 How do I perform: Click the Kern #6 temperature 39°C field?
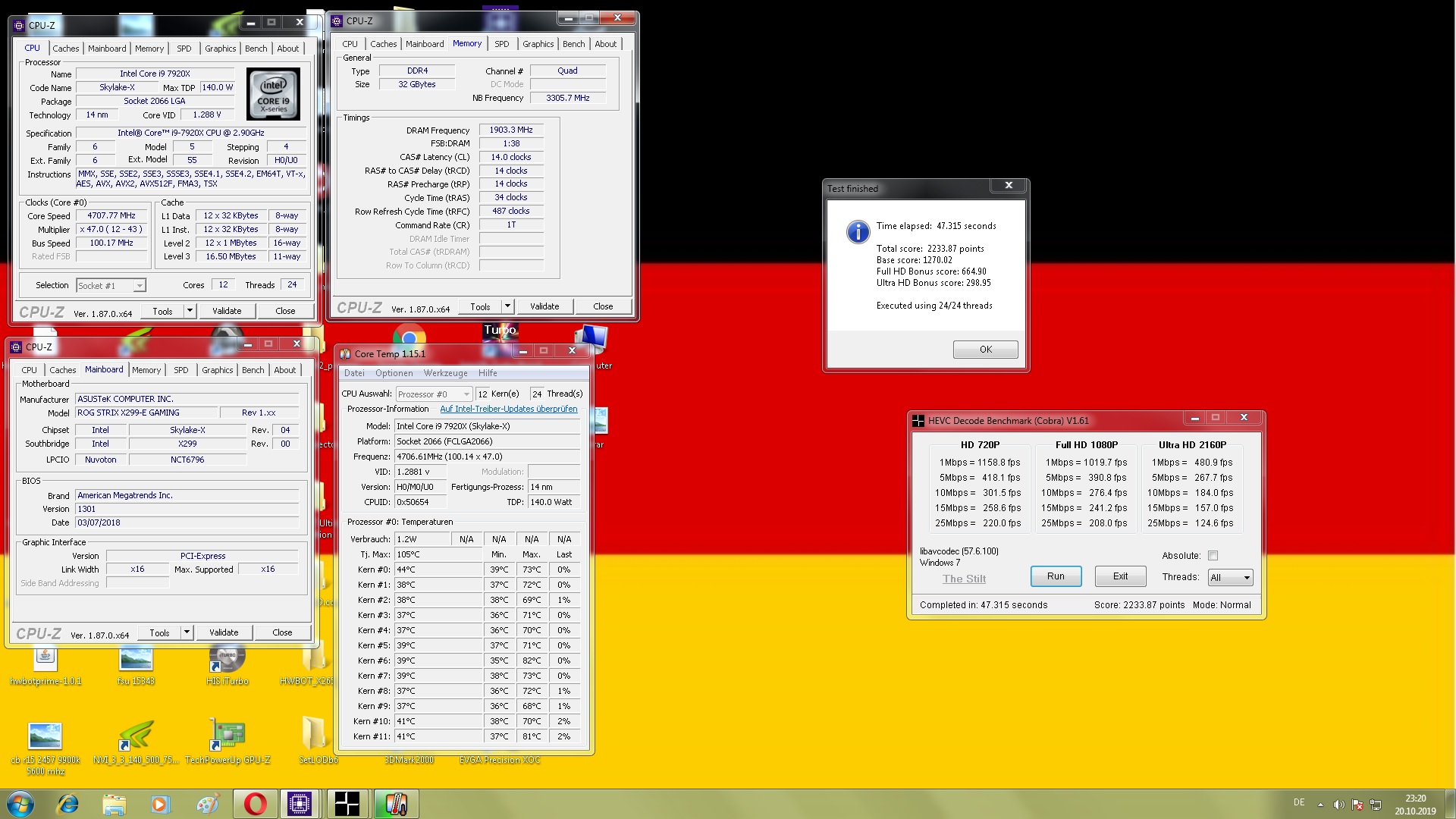pos(438,661)
